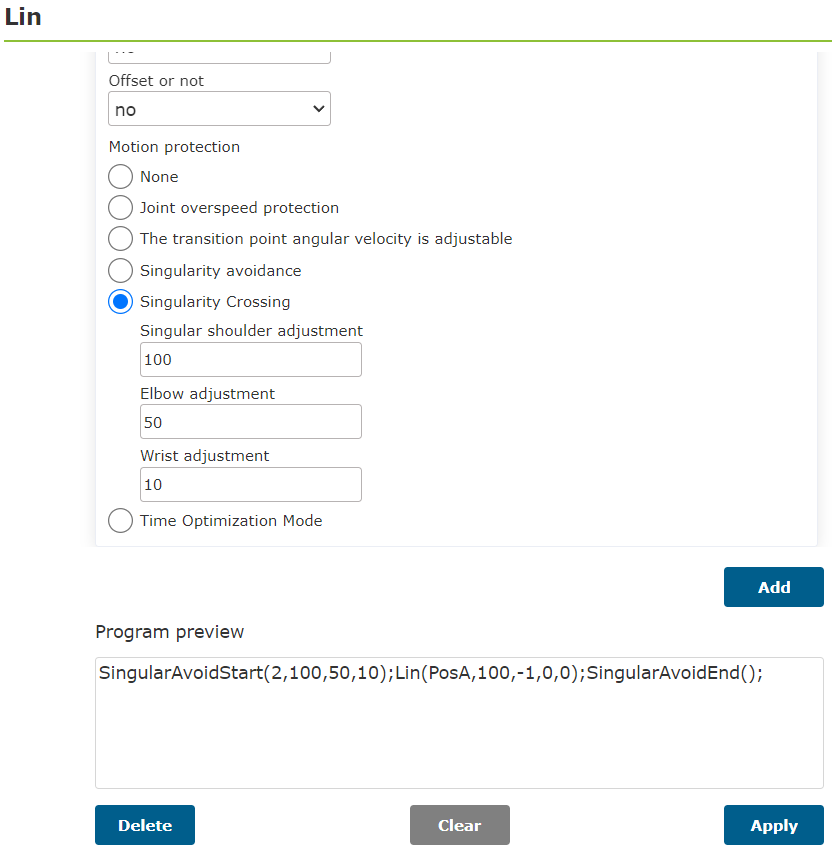Select transition point angular velocity adjustable option
Image resolution: width=832 pixels, height=851 pixels.
pyautogui.click(x=120, y=239)
